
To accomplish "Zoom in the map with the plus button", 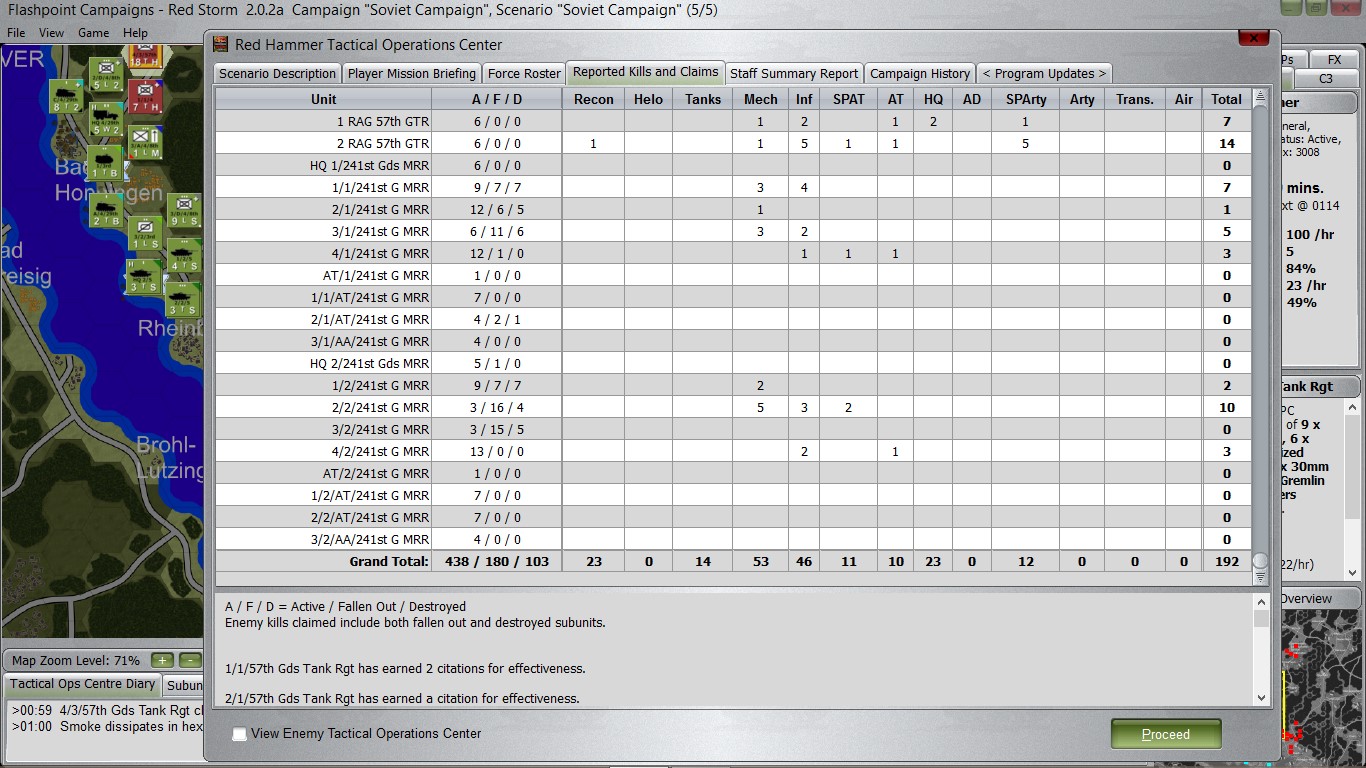I will (x=162, y=660).
